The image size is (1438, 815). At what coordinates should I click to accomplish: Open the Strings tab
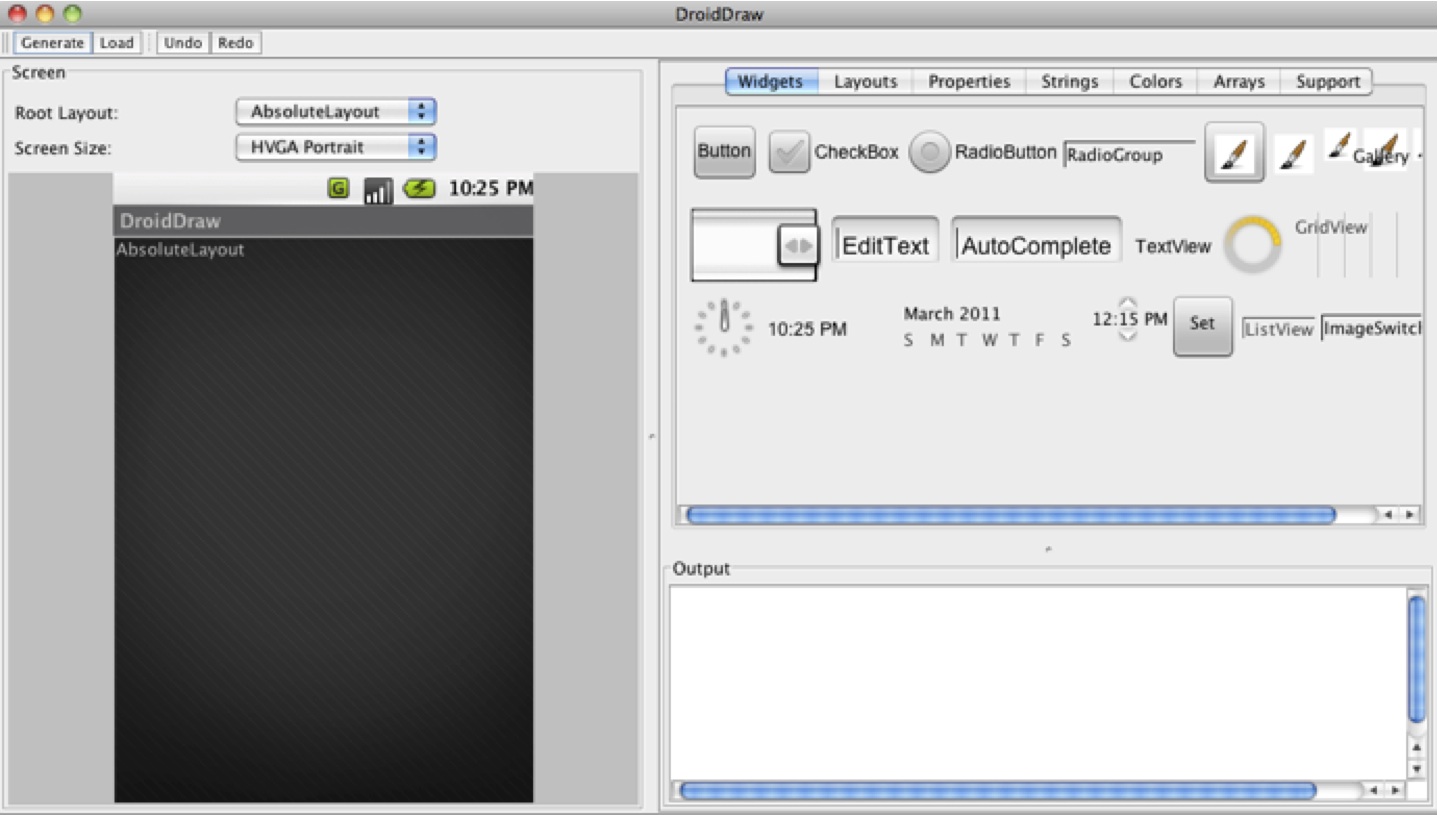pyautogui.click(x=1069, y=82)
